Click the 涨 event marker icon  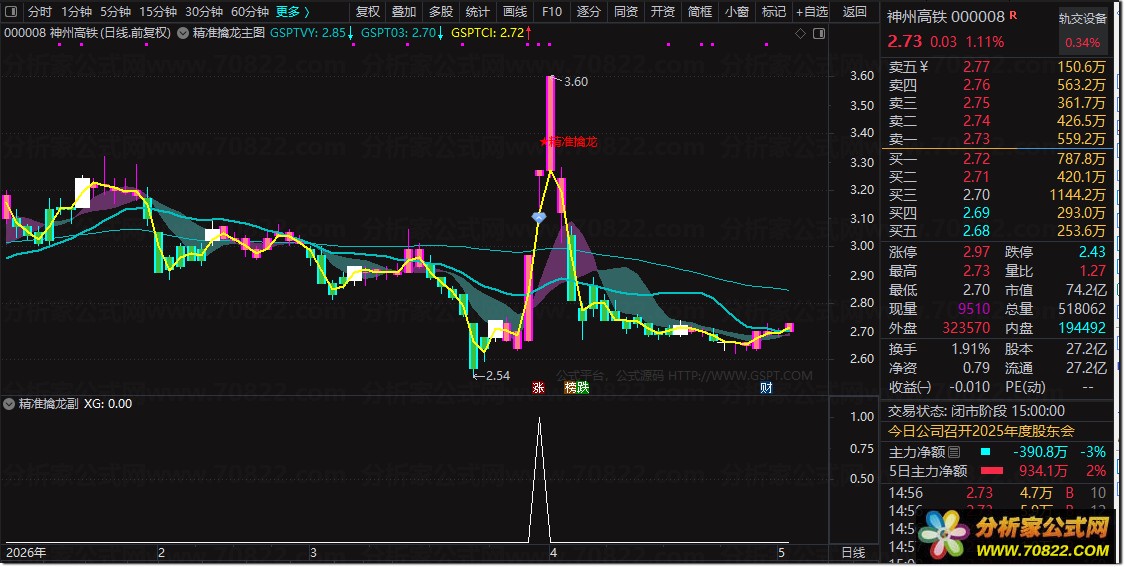tap(539, 388)
